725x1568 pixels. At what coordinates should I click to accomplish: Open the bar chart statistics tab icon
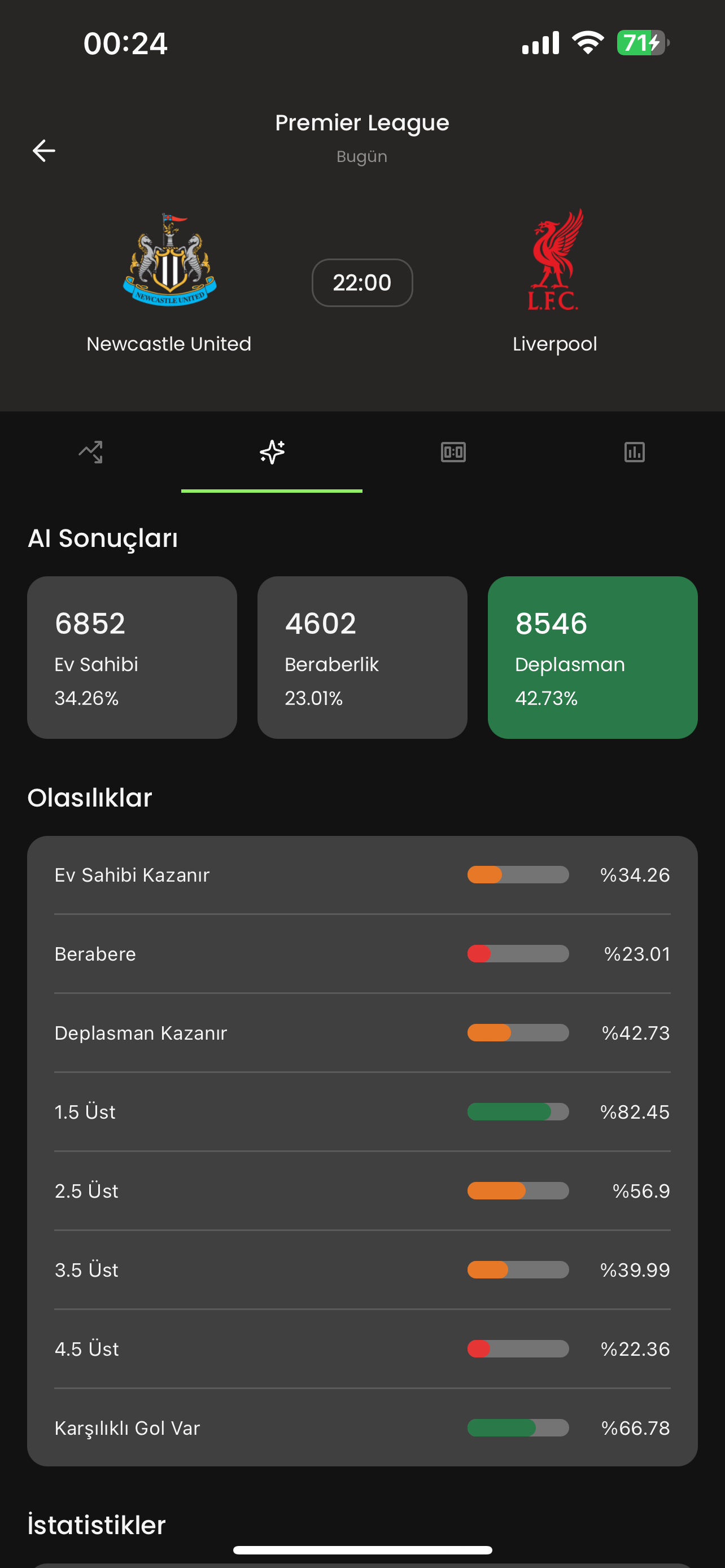(634, 452)
